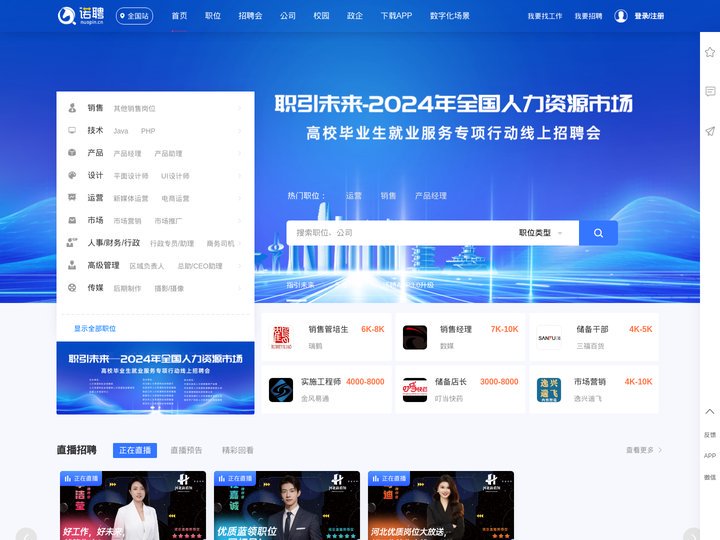Click the 销售经理 company logo
Viewport: 720px width, 540px height.
[x=415, y=337]
